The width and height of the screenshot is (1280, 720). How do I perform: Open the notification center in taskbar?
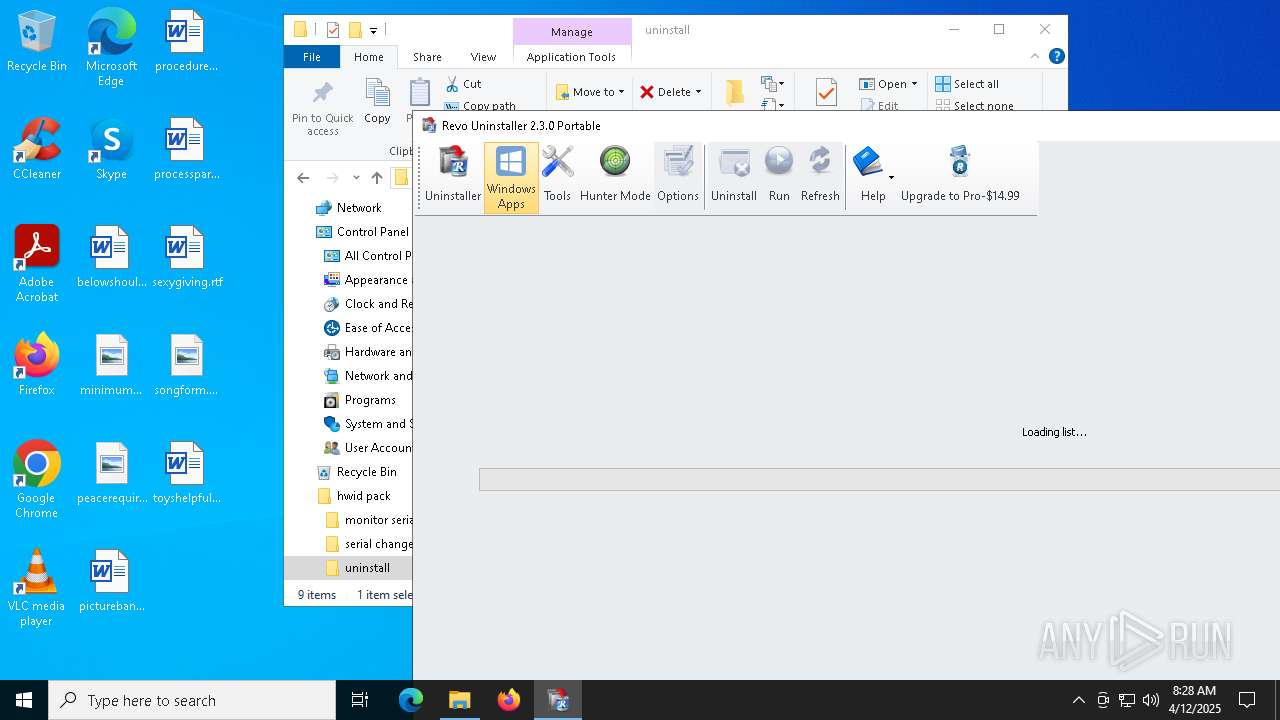1247,700
